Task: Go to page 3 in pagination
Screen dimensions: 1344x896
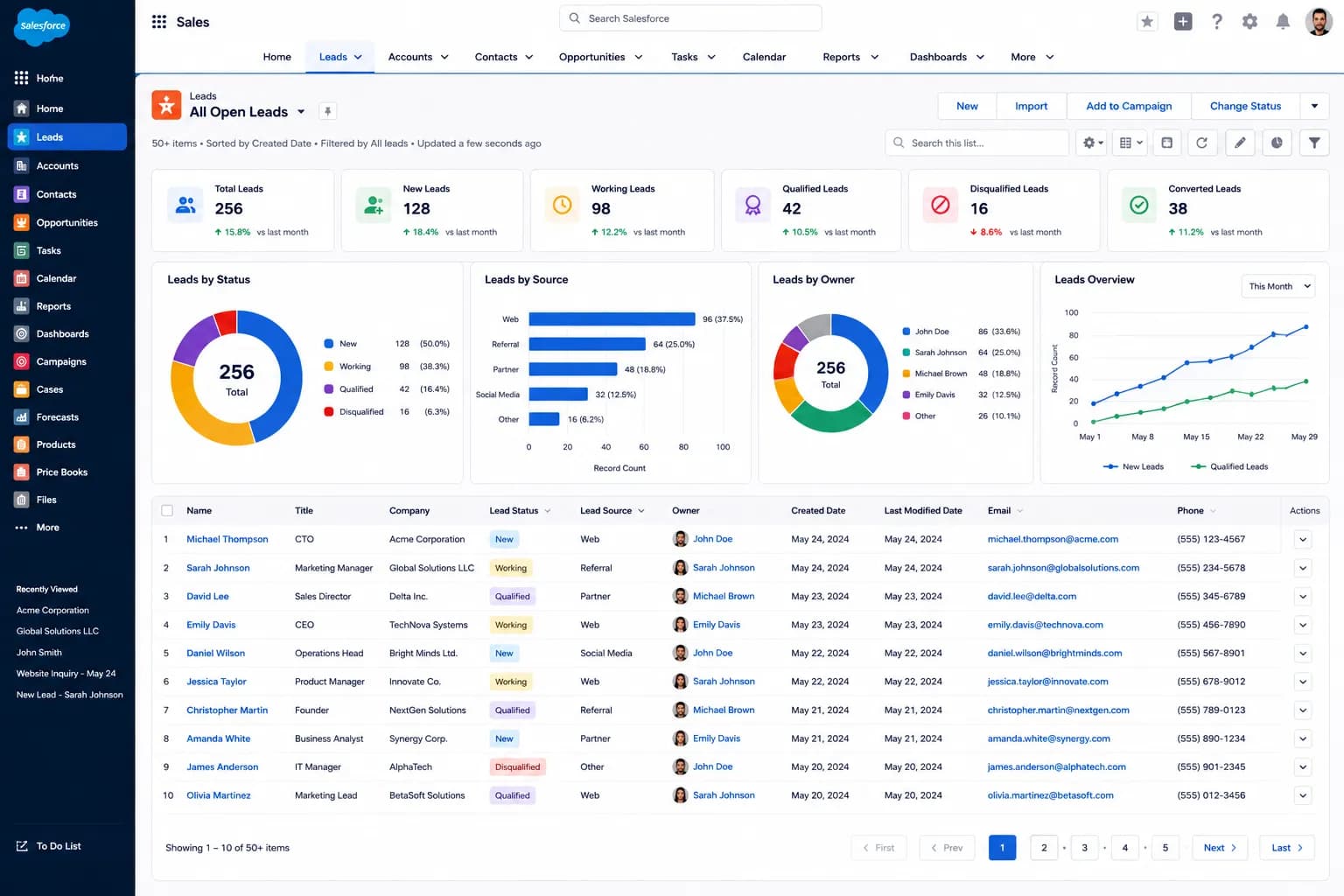Action: coord(1084,848)
